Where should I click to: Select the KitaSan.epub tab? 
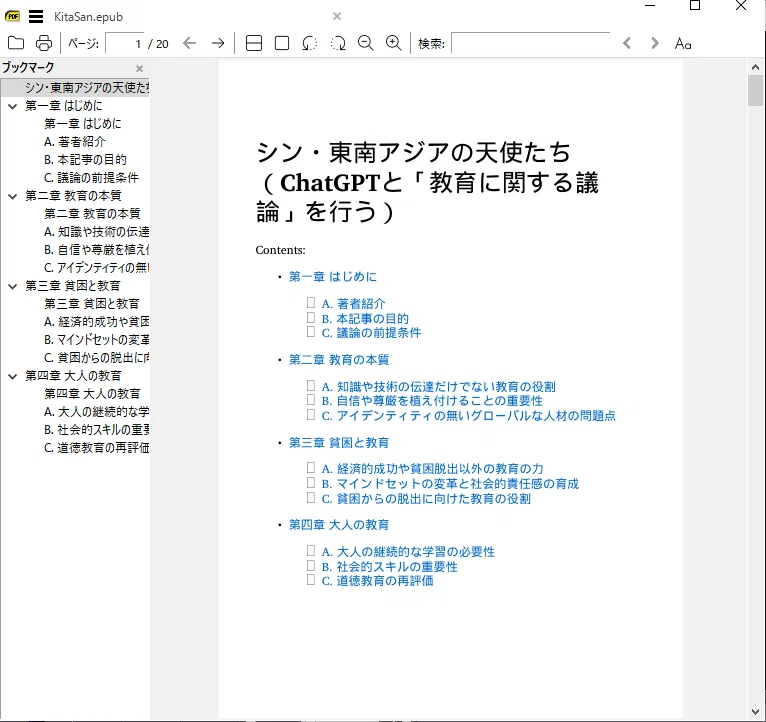point(88,17)
